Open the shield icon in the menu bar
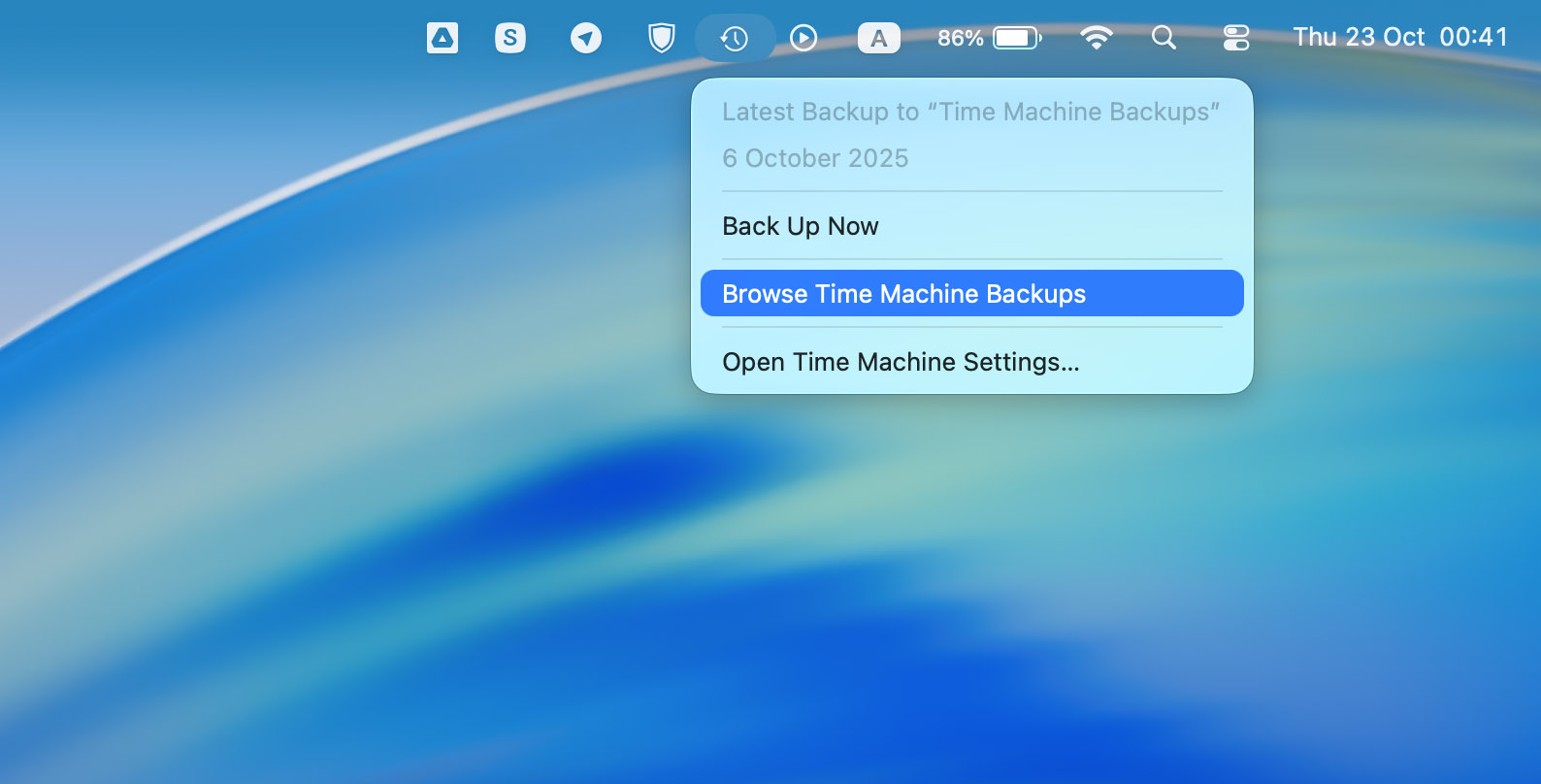This screenshot has width=1541, height=784. 661,38
